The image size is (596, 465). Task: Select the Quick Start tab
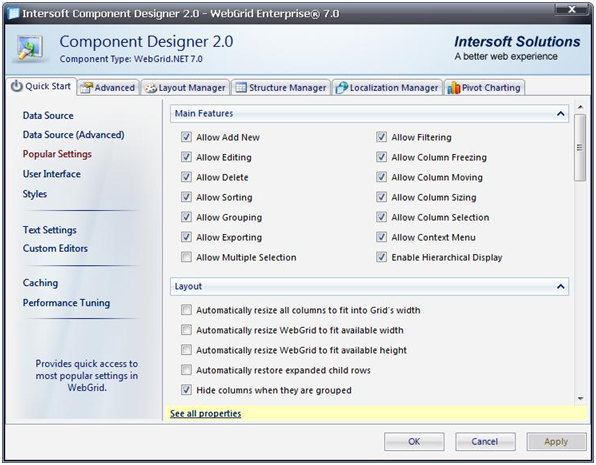(x=41, y=86)
